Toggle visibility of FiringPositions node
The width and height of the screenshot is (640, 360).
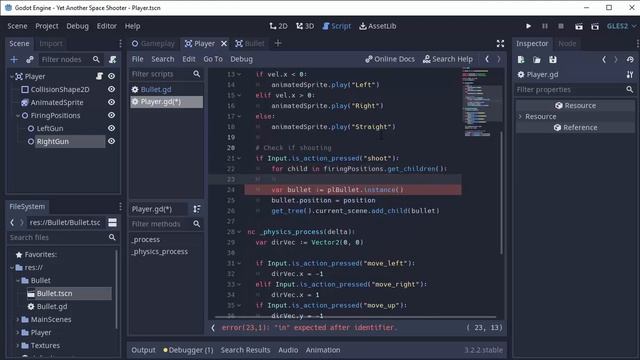pyautogui.click(x=111, y=116)
